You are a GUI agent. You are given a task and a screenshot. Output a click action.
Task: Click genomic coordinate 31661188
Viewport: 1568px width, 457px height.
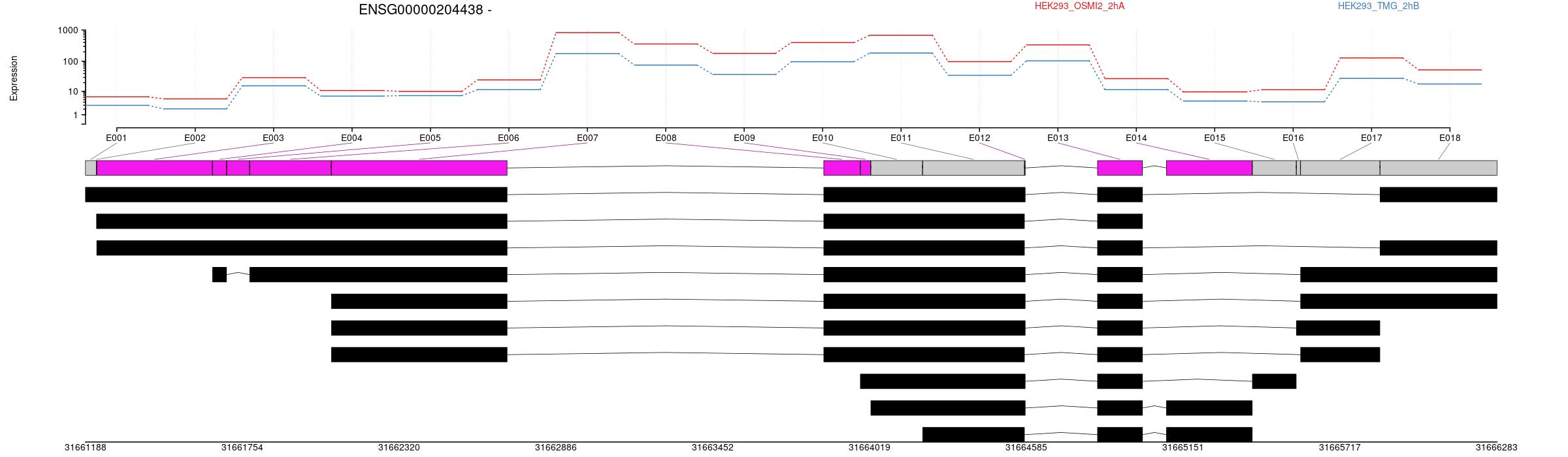(85, 448)
